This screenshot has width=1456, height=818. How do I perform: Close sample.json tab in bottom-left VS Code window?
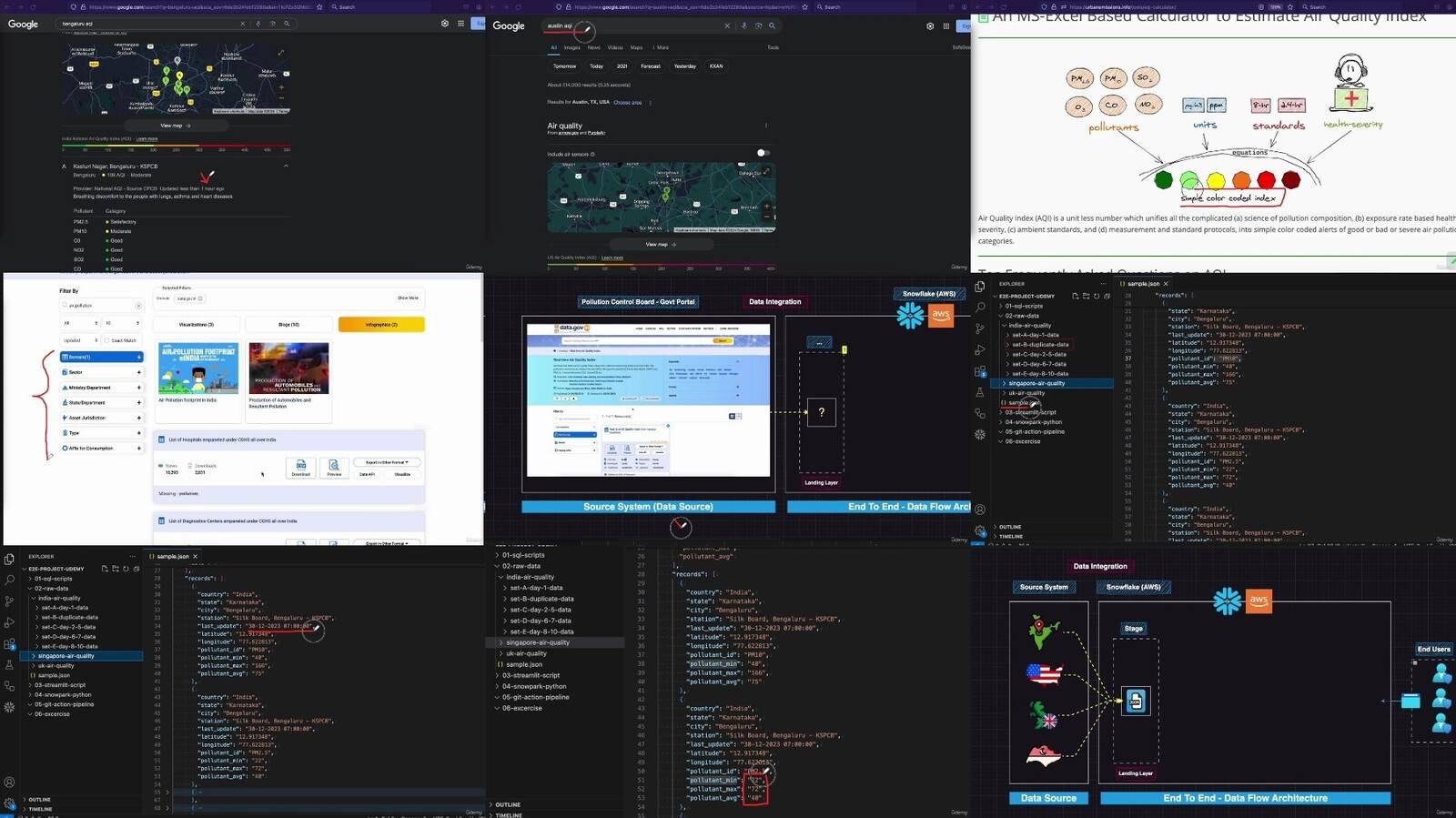[x=196, y=556]
